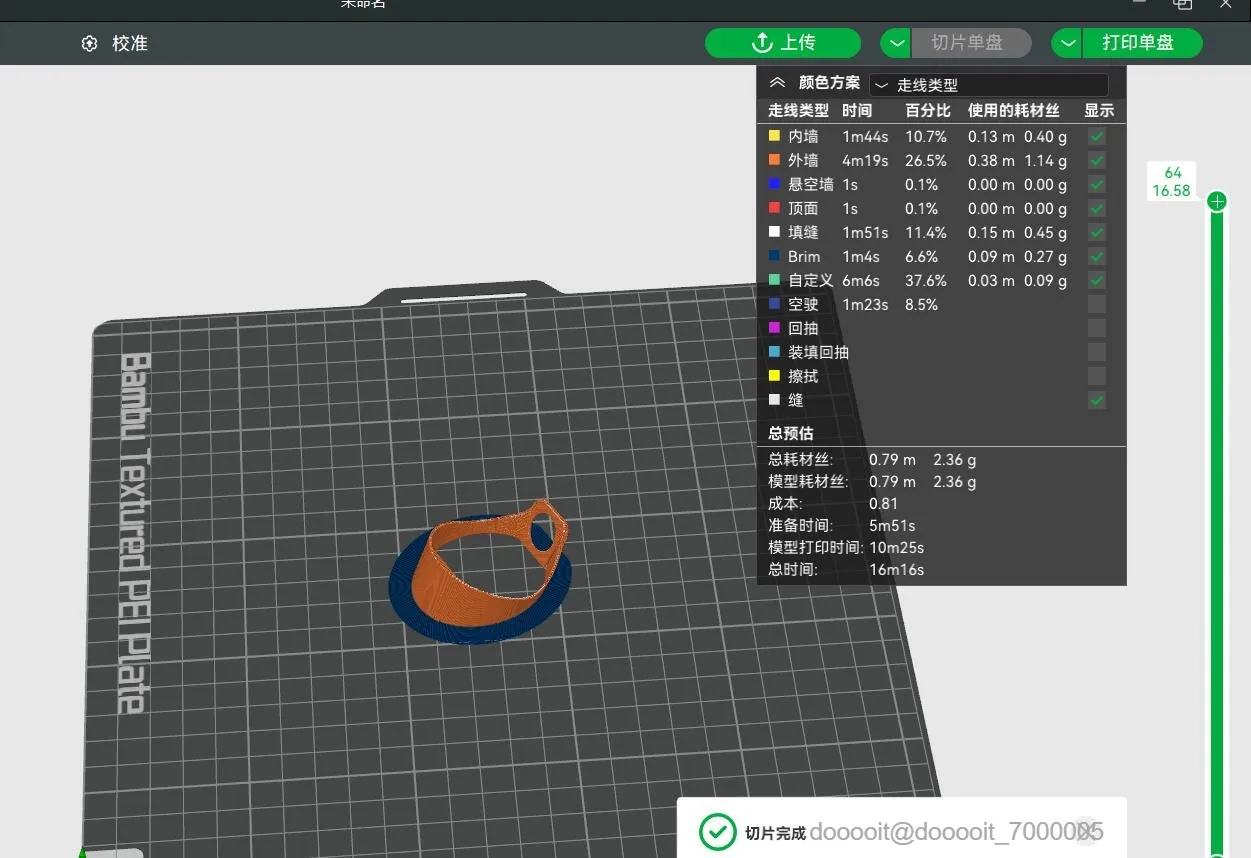Enable display checkbox for 装填回抽
This screenshot has width=1251, height=858.
click(1097, 352)
